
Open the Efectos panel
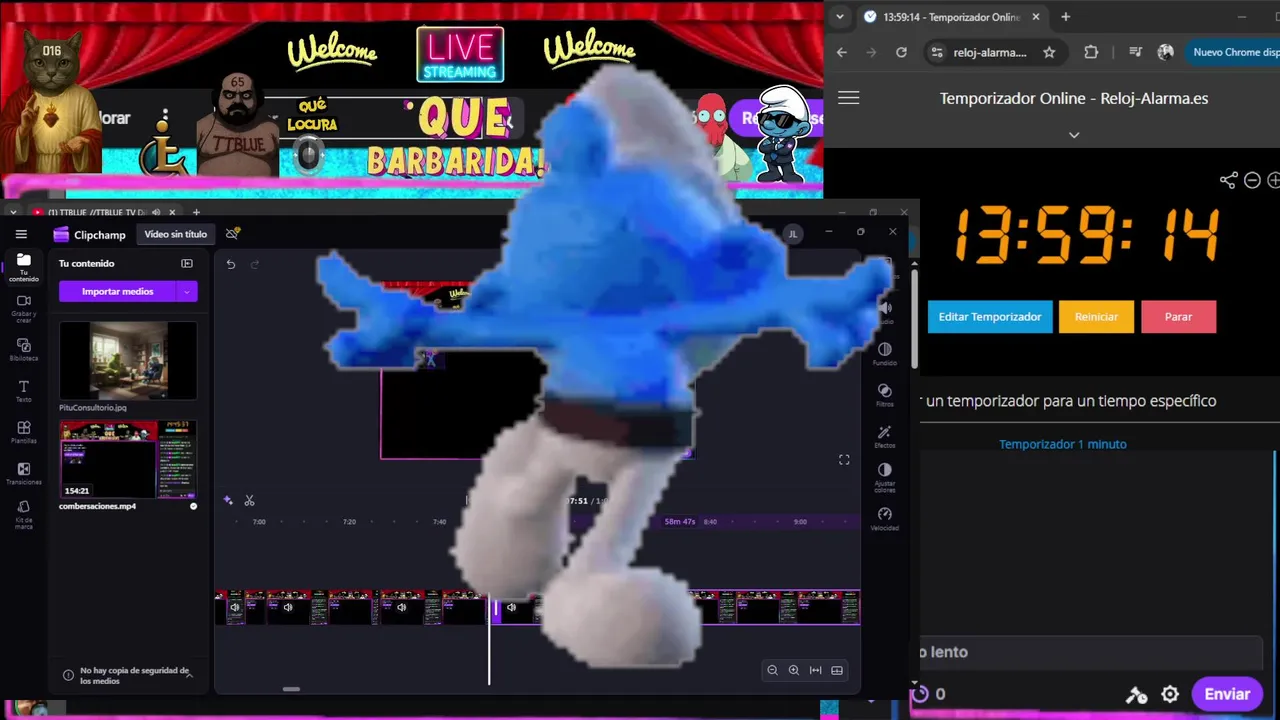[x=884, y=436]
